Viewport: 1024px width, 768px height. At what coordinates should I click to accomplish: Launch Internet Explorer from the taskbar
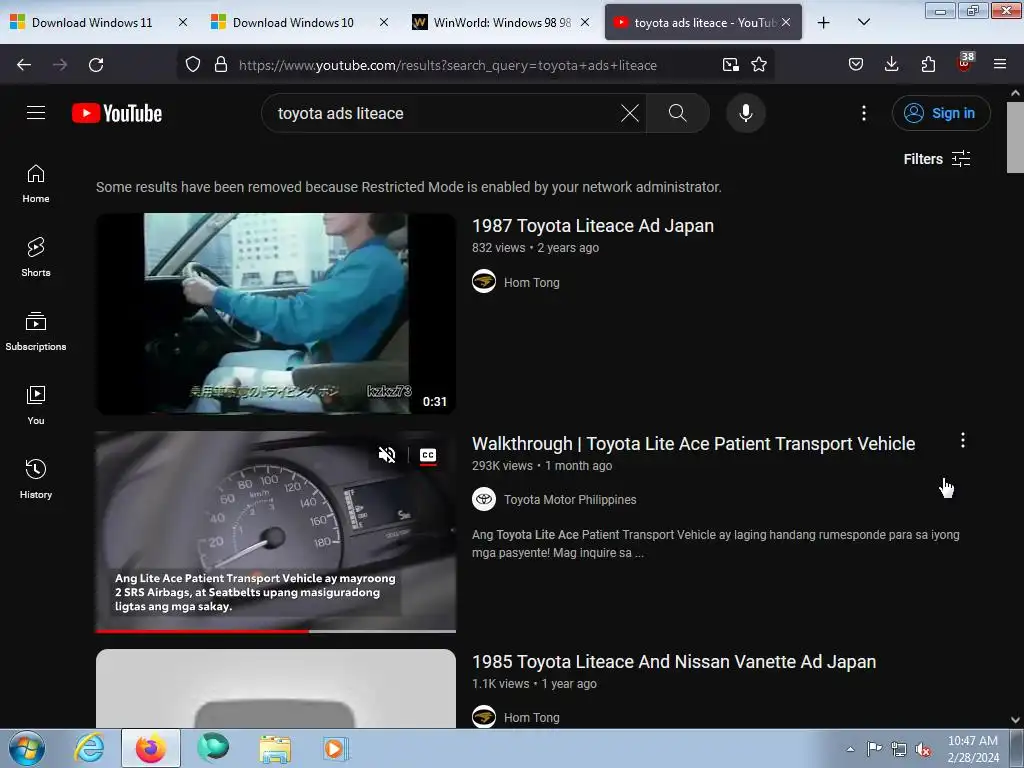click(89, 748)
